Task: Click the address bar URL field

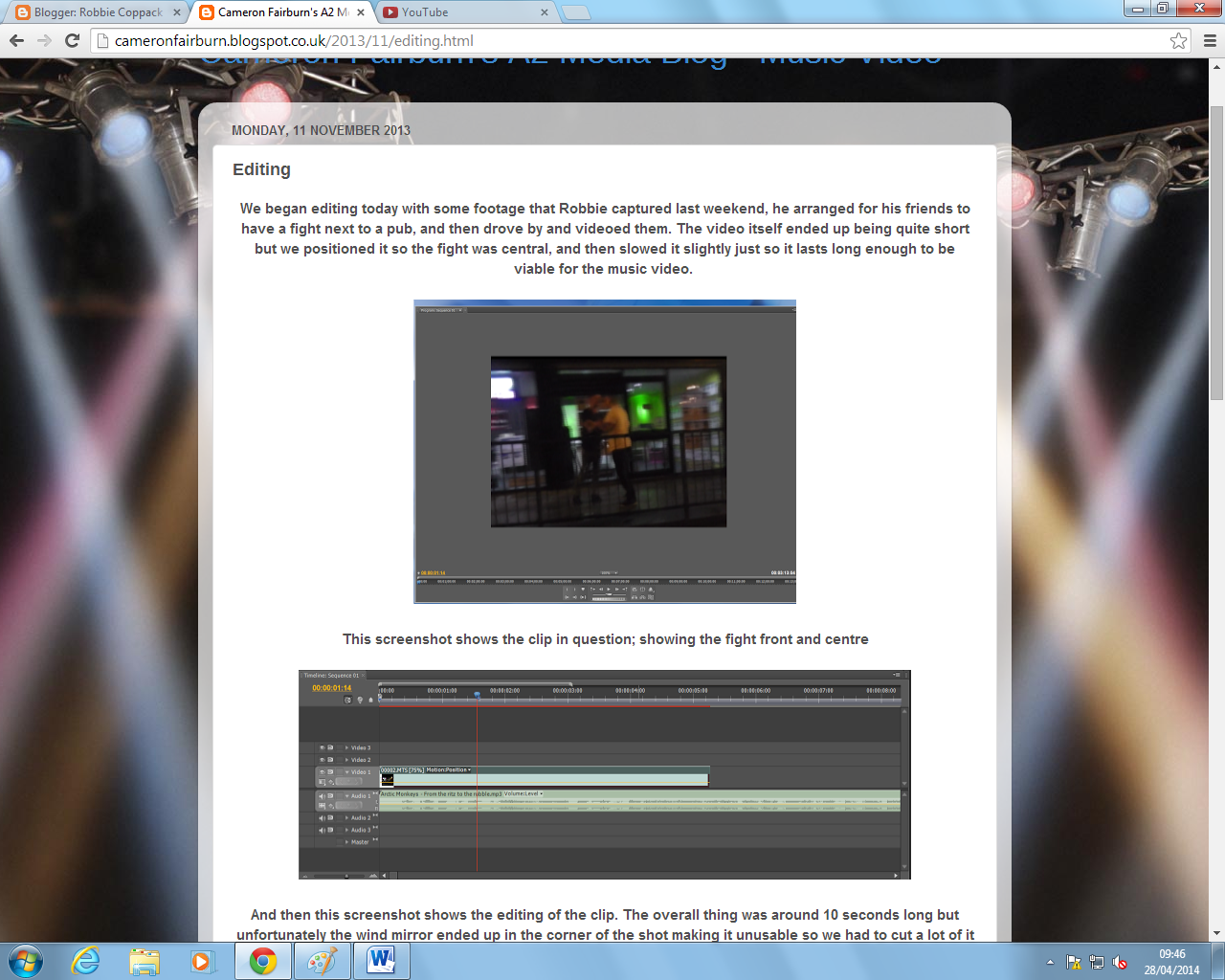Action: [632, 40]
